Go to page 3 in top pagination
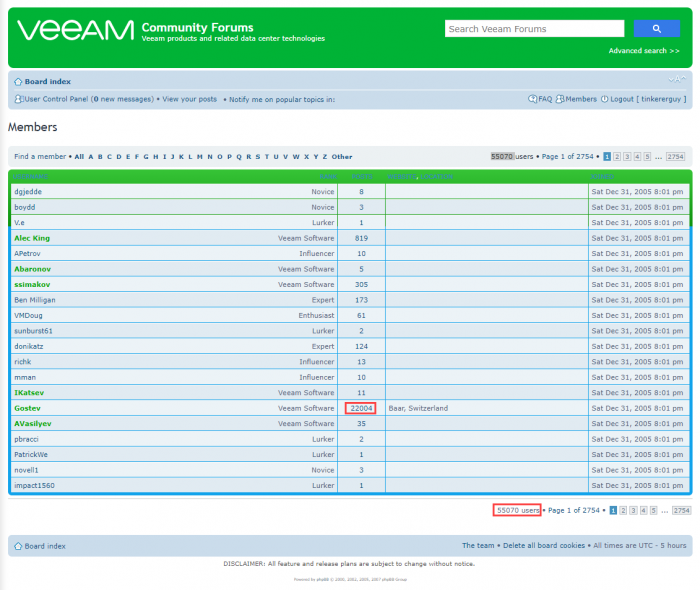Image resolution: width=700 pixels, height=590 pixels. (x=627, y=157)
